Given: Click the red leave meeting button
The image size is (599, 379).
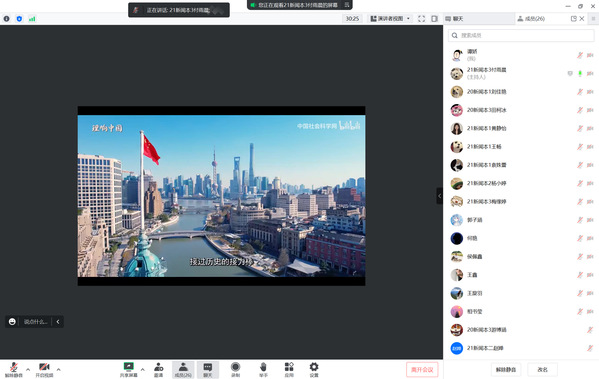Looking at the screenshot, I should 422,369.
